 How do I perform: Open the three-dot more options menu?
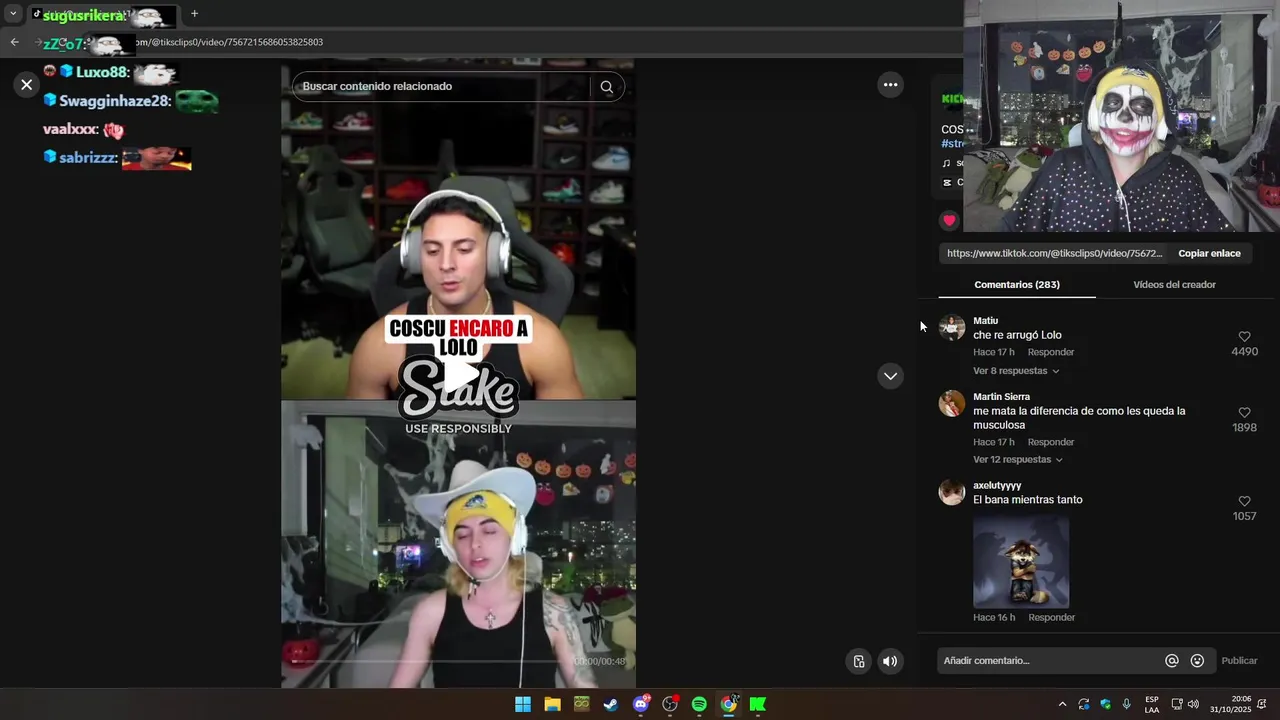[x=890, y=85]
